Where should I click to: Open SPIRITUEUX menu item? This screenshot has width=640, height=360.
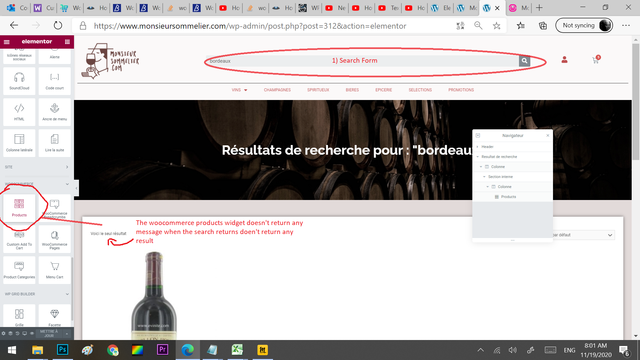[x=318, y=90]
